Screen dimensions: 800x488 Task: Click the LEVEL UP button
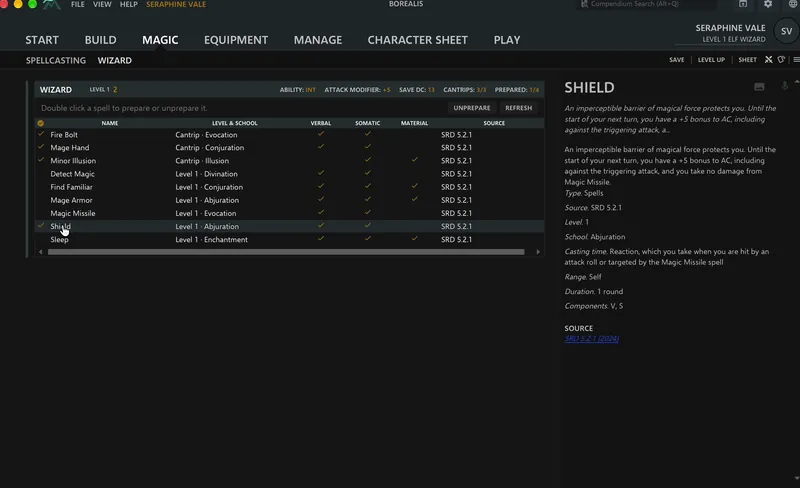click(x=711, y=60)
